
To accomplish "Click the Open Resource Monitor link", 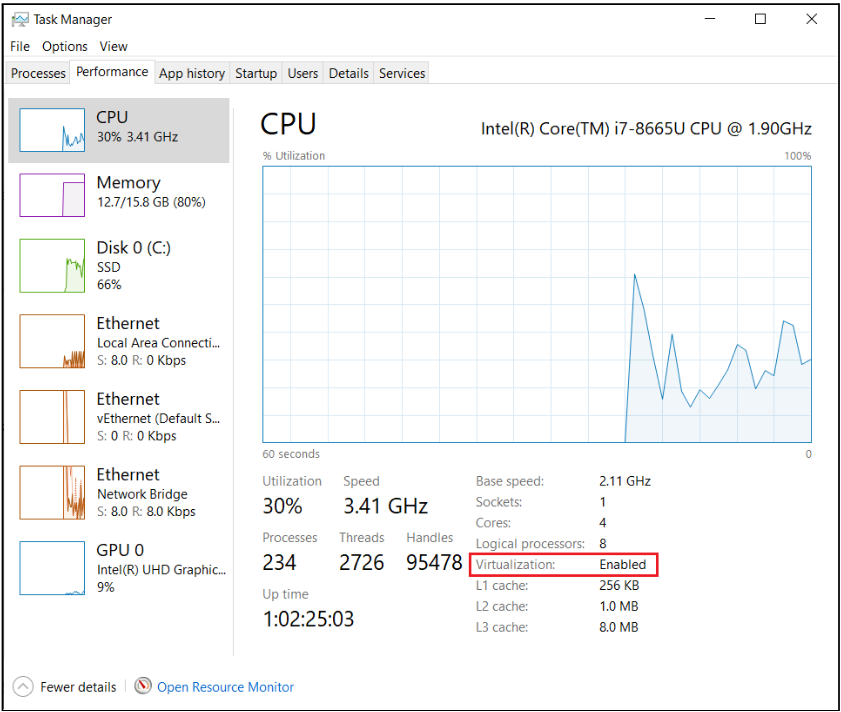I will pos(225,687).
